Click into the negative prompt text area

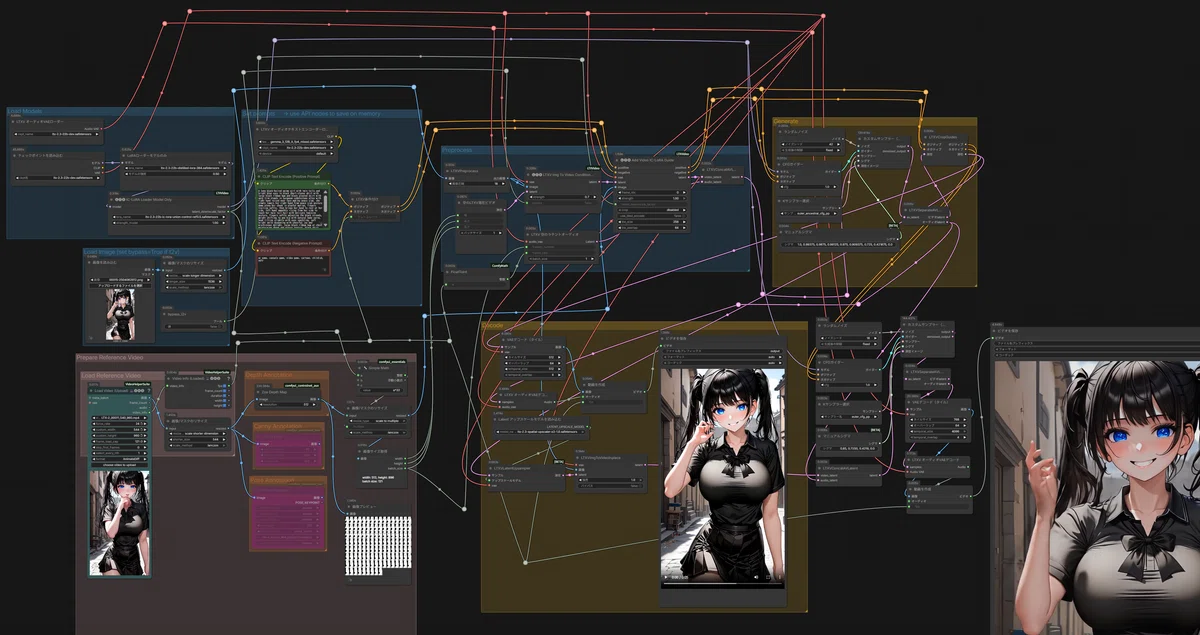[x=292, y=264]
